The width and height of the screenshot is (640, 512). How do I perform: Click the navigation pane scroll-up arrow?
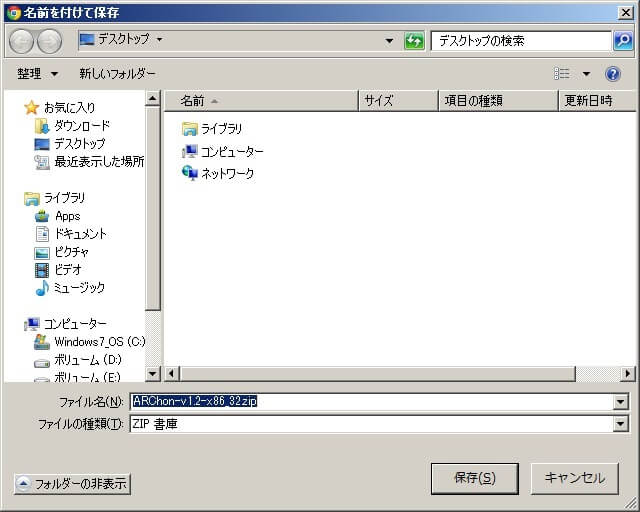click(x=152, y=98)
